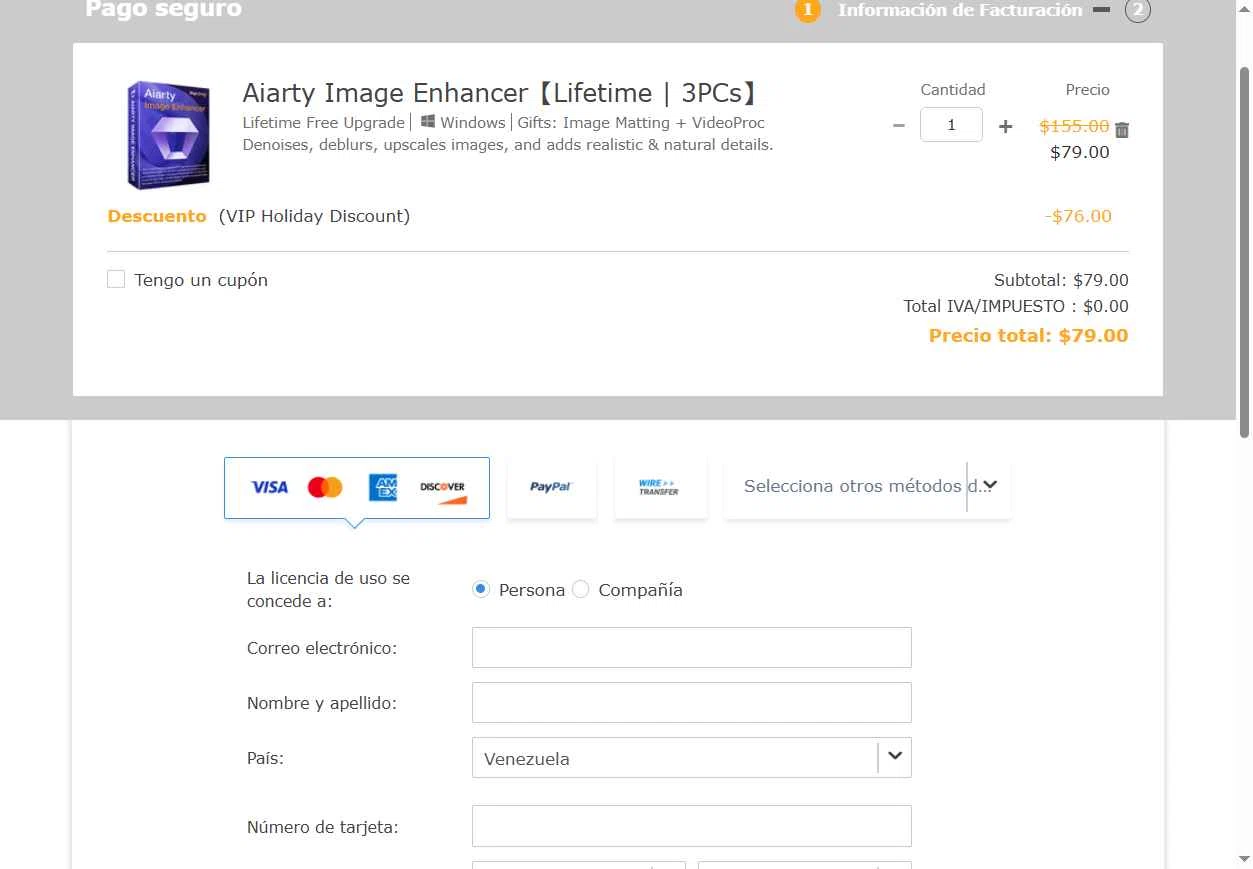Image resolution: width=1253 pixels, height=869 pixels.
Task: Open the País dropdown showing Venezuela
Action: pos(692,758)
